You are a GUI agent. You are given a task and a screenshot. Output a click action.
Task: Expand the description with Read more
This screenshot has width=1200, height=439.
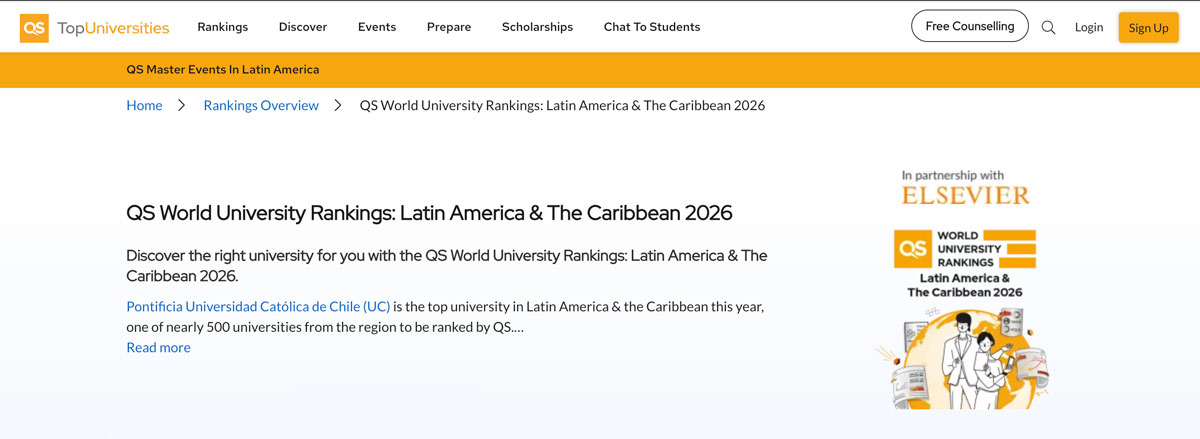point(158,347)
